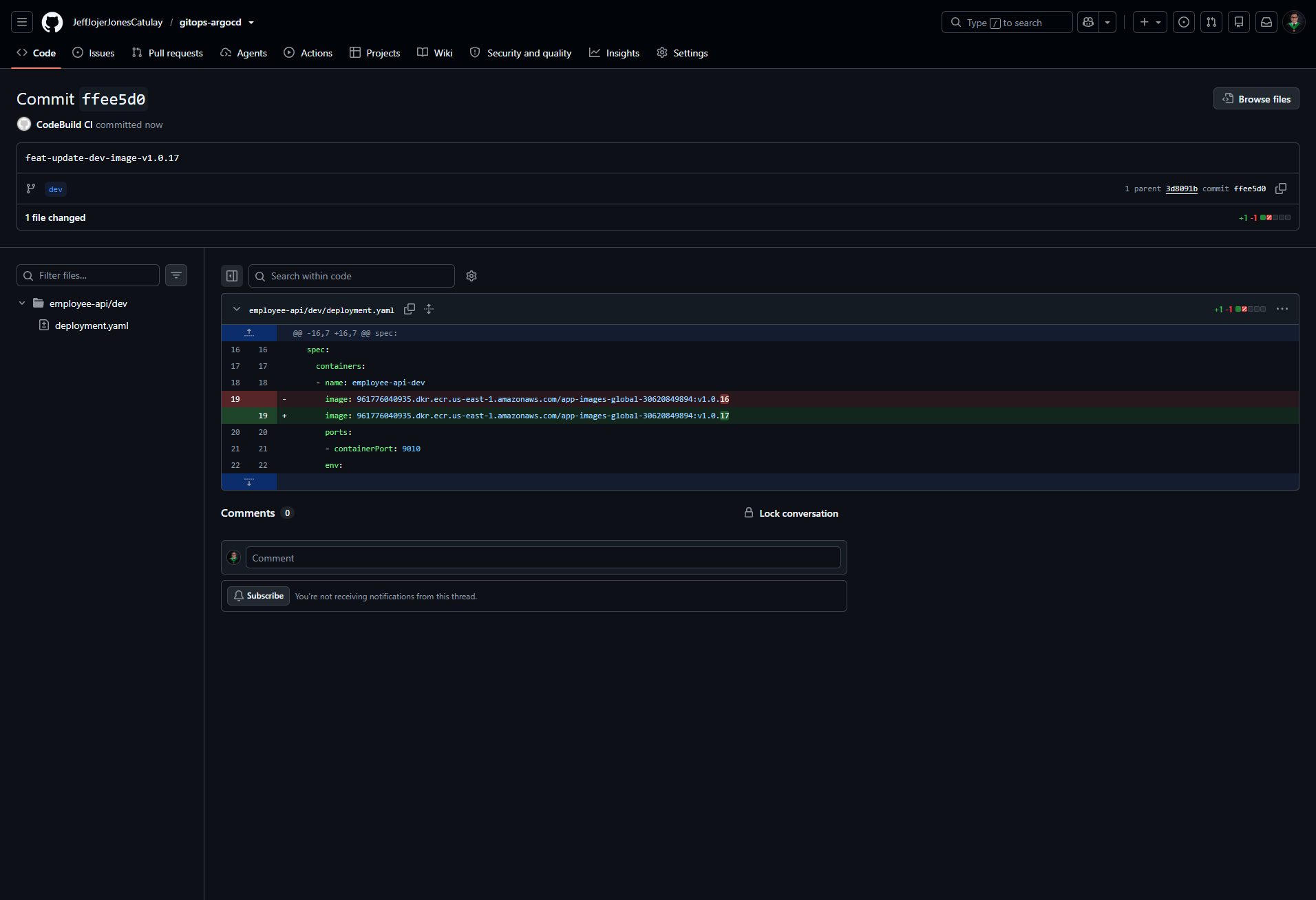Open the CodeBuild CI author link
The height and width of the screenshot is (900, 1316).
(x=64, y=125)
